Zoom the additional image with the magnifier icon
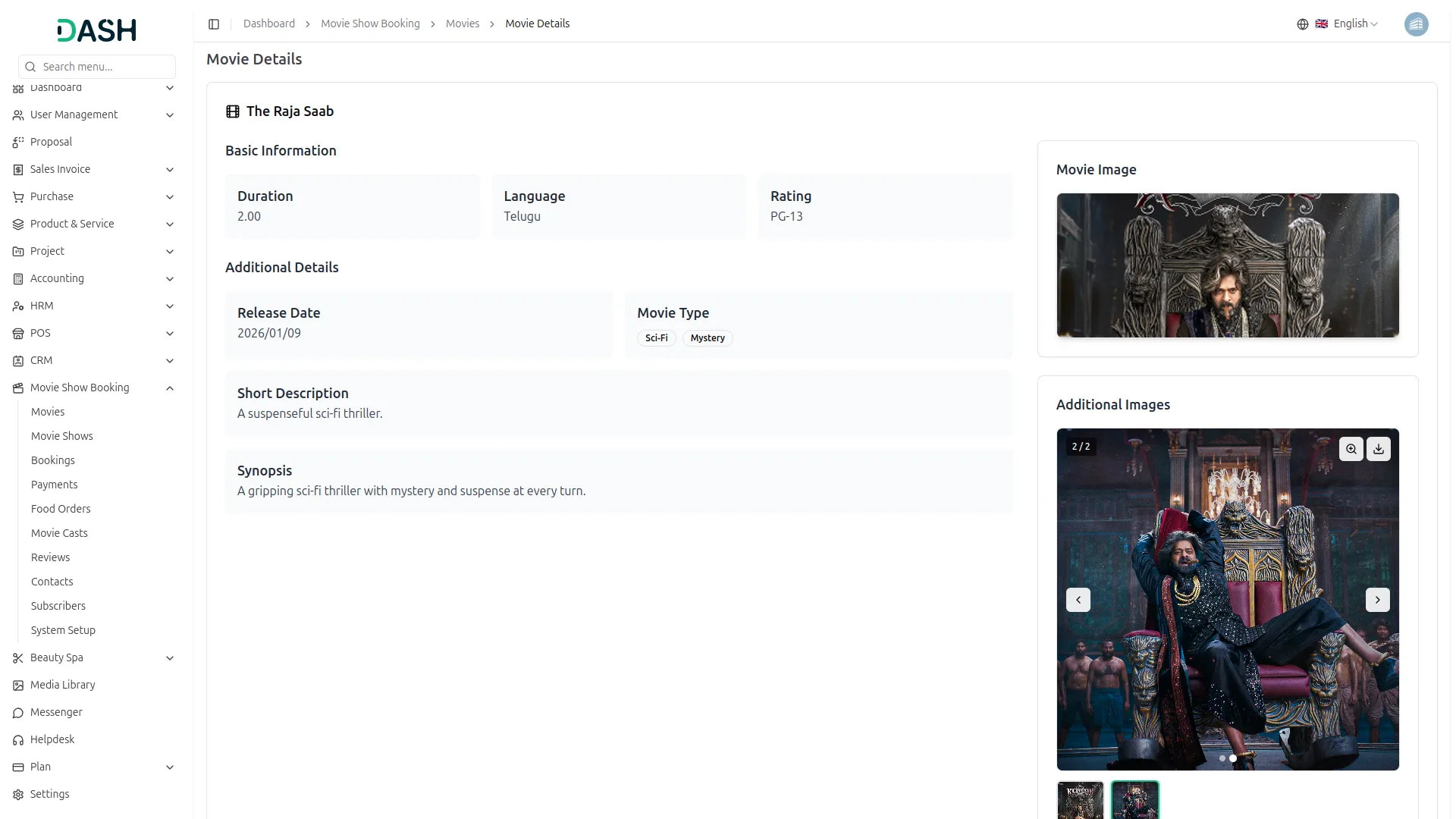This screenshot has height=819, width=1456. pyautogui.click(x=1352, y=449)
